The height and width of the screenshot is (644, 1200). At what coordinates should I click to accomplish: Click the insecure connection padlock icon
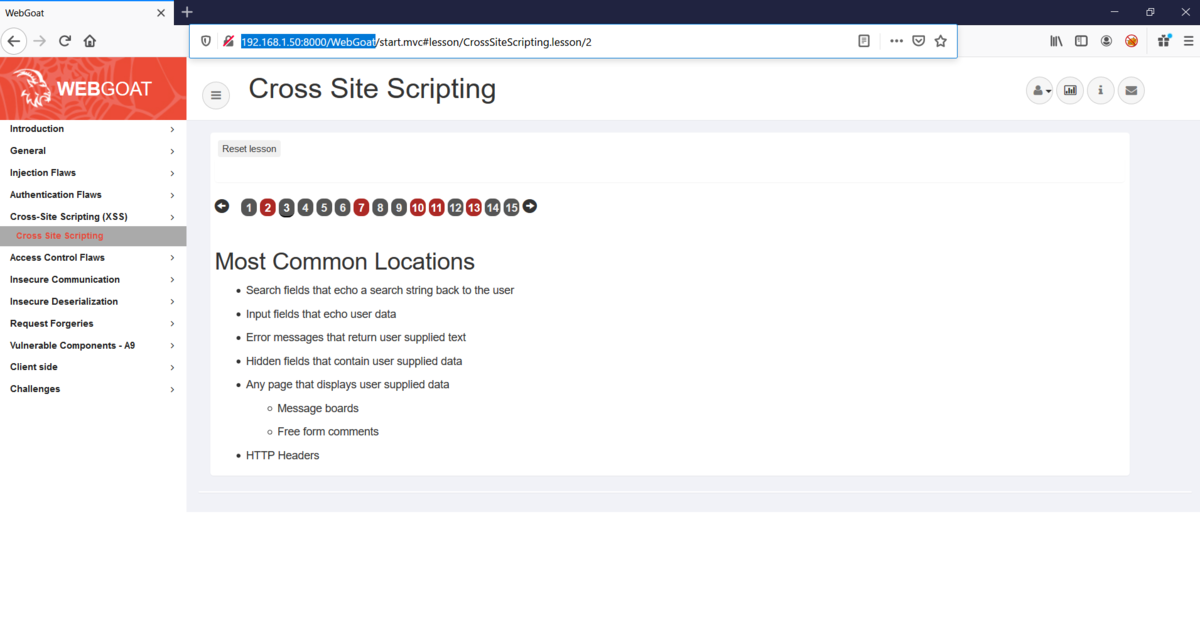pos(228,41)
